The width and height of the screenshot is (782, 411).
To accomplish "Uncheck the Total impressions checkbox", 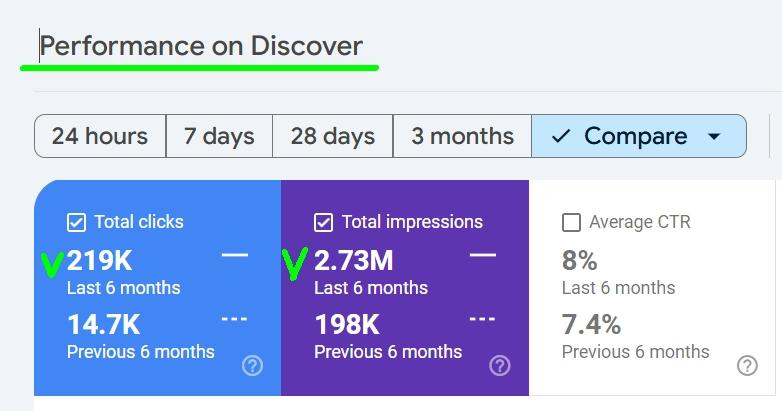I will coord(324,222).
